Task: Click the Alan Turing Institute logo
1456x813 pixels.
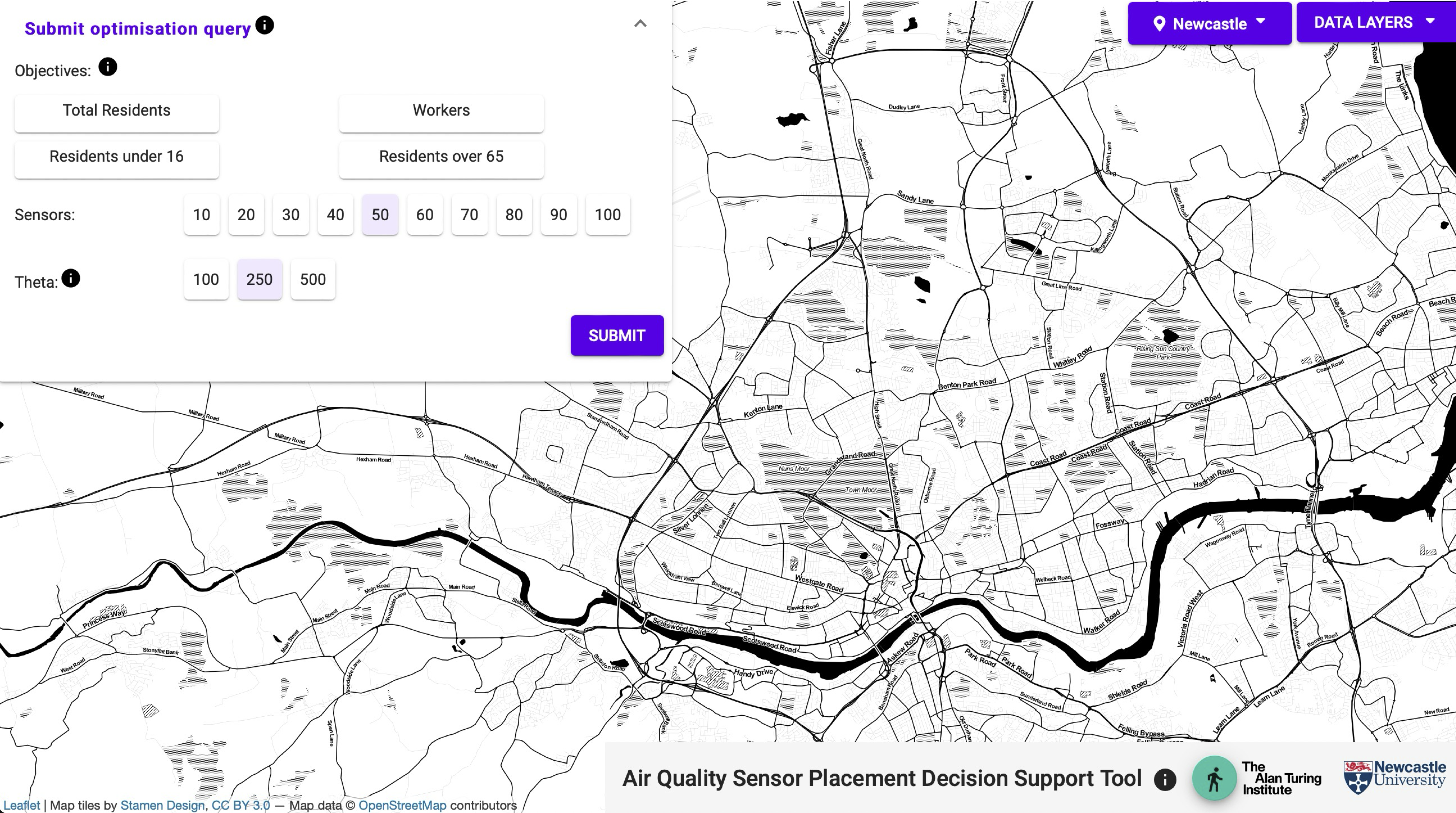Action: [1281, 778]
